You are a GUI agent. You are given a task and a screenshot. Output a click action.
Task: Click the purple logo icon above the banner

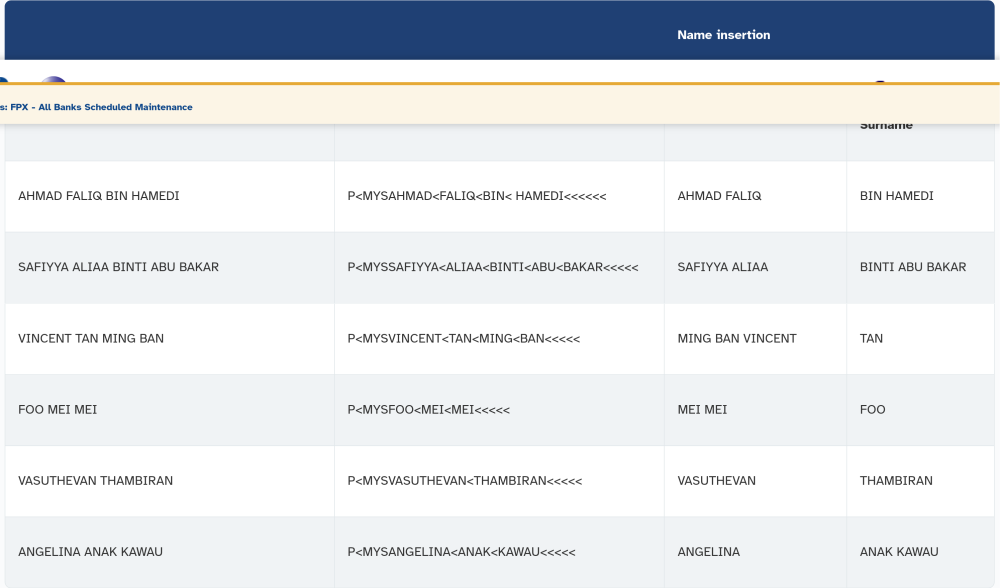(x=53, y=80)
